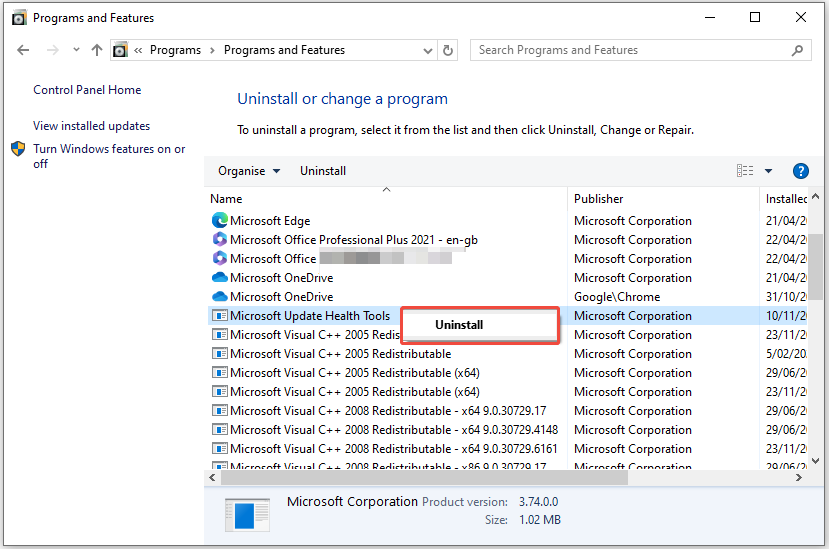Click the Back navigation arrow

(23, 50)
